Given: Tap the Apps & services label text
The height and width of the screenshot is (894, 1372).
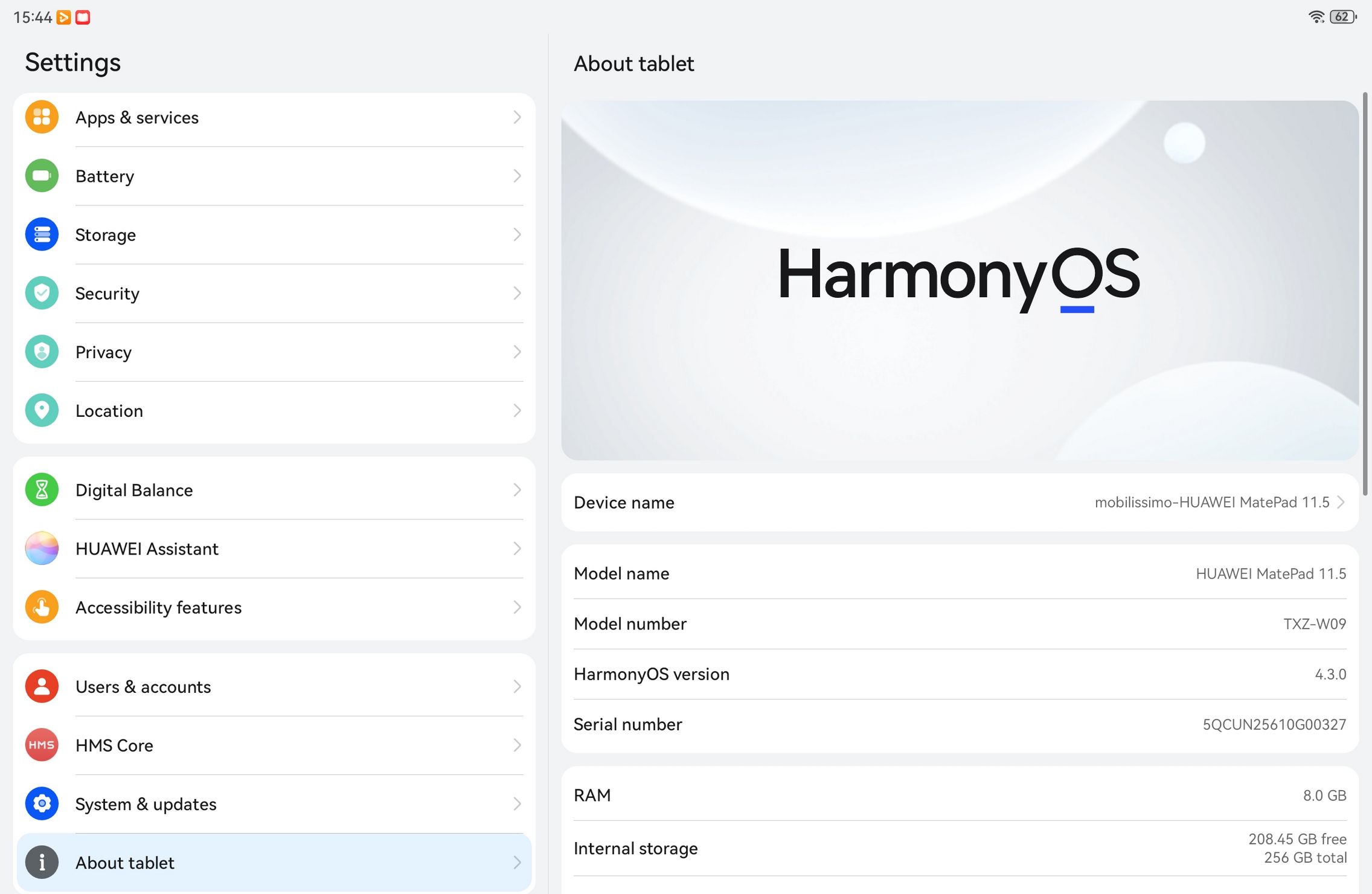Looking at the screenshot, I should pyautogui.click(x=137, y=117).
